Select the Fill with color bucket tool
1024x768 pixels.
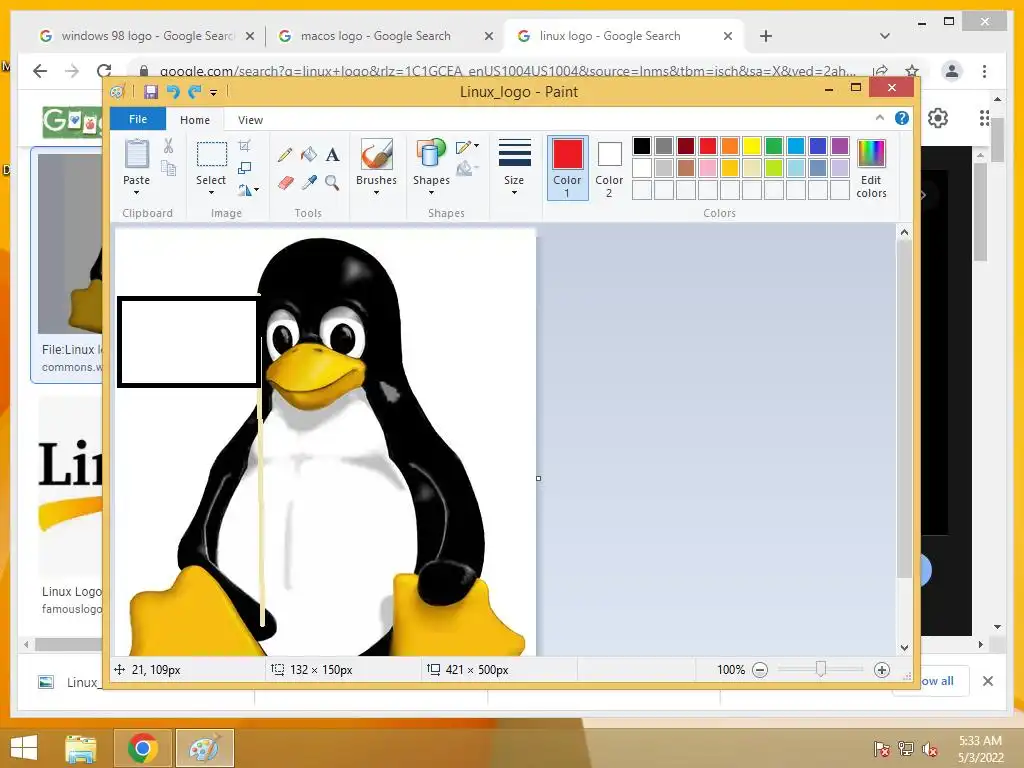308,155
